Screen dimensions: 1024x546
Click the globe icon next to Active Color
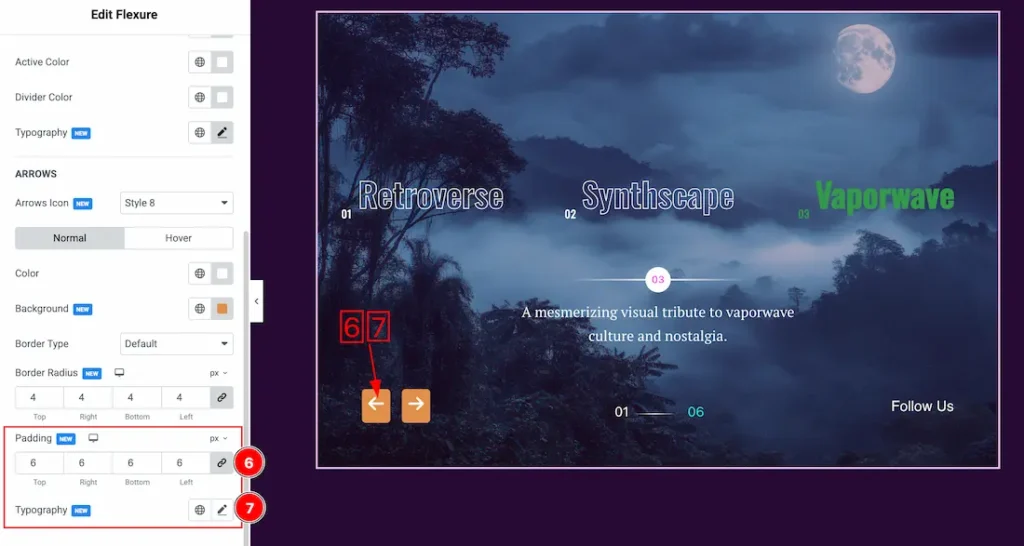pyautogui.click(x=200, y=62)
